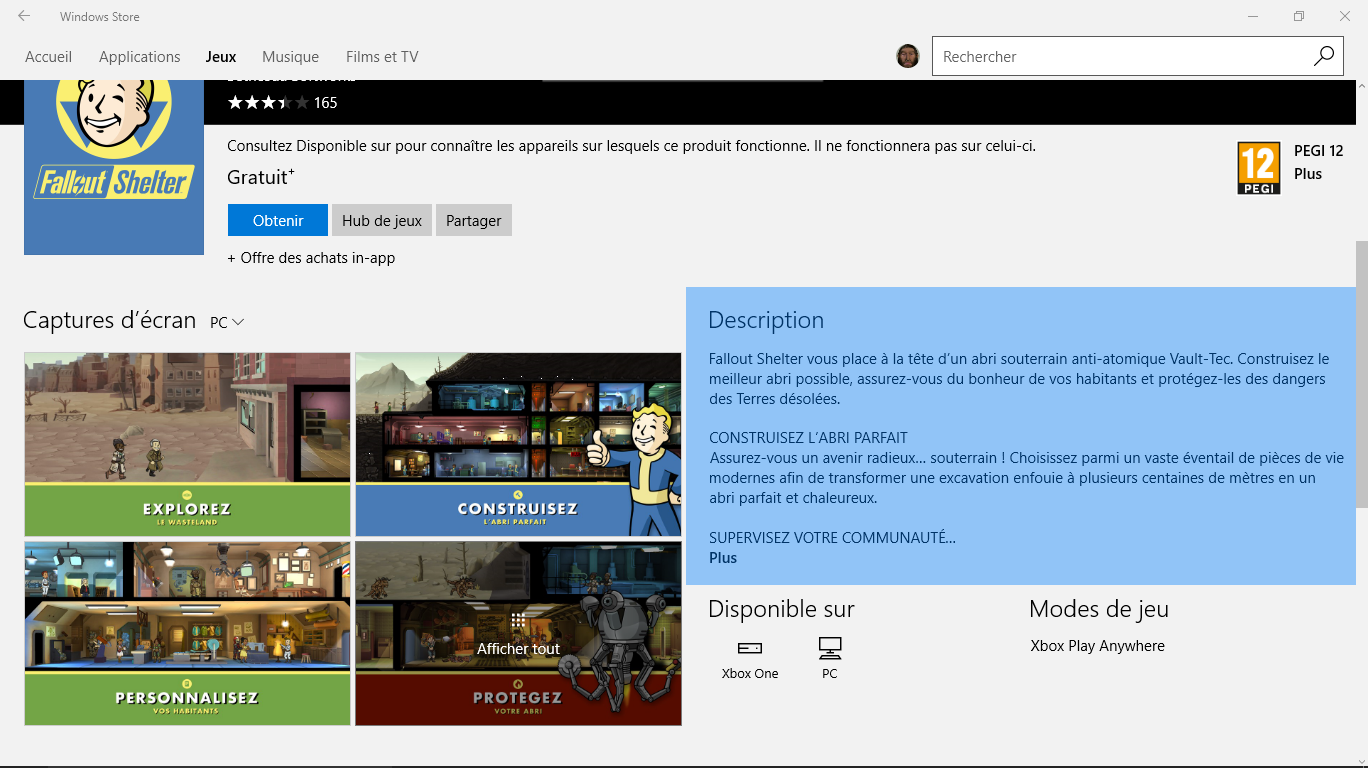Click Offre des achats in-app text
This screenshot has height=768, width=1368.
click(311, 258)
